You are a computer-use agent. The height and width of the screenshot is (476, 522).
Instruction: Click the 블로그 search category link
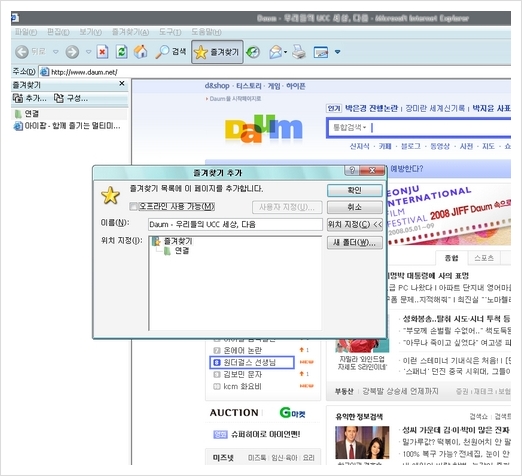[410, 146]
